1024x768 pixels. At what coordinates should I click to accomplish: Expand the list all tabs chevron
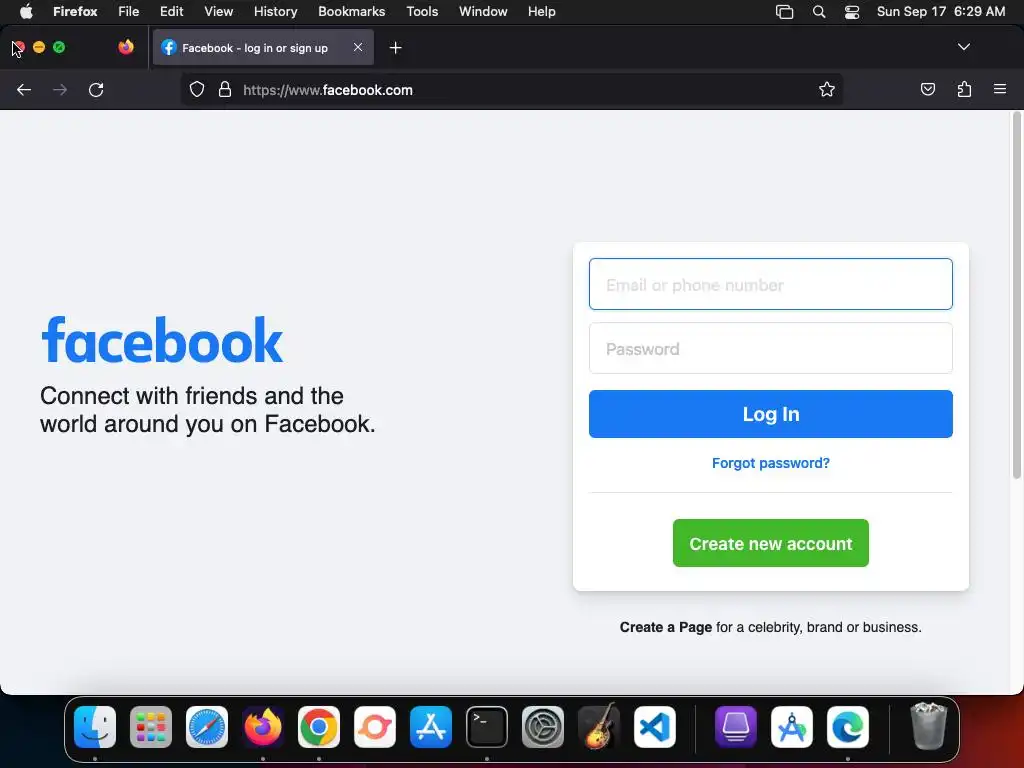963,47
